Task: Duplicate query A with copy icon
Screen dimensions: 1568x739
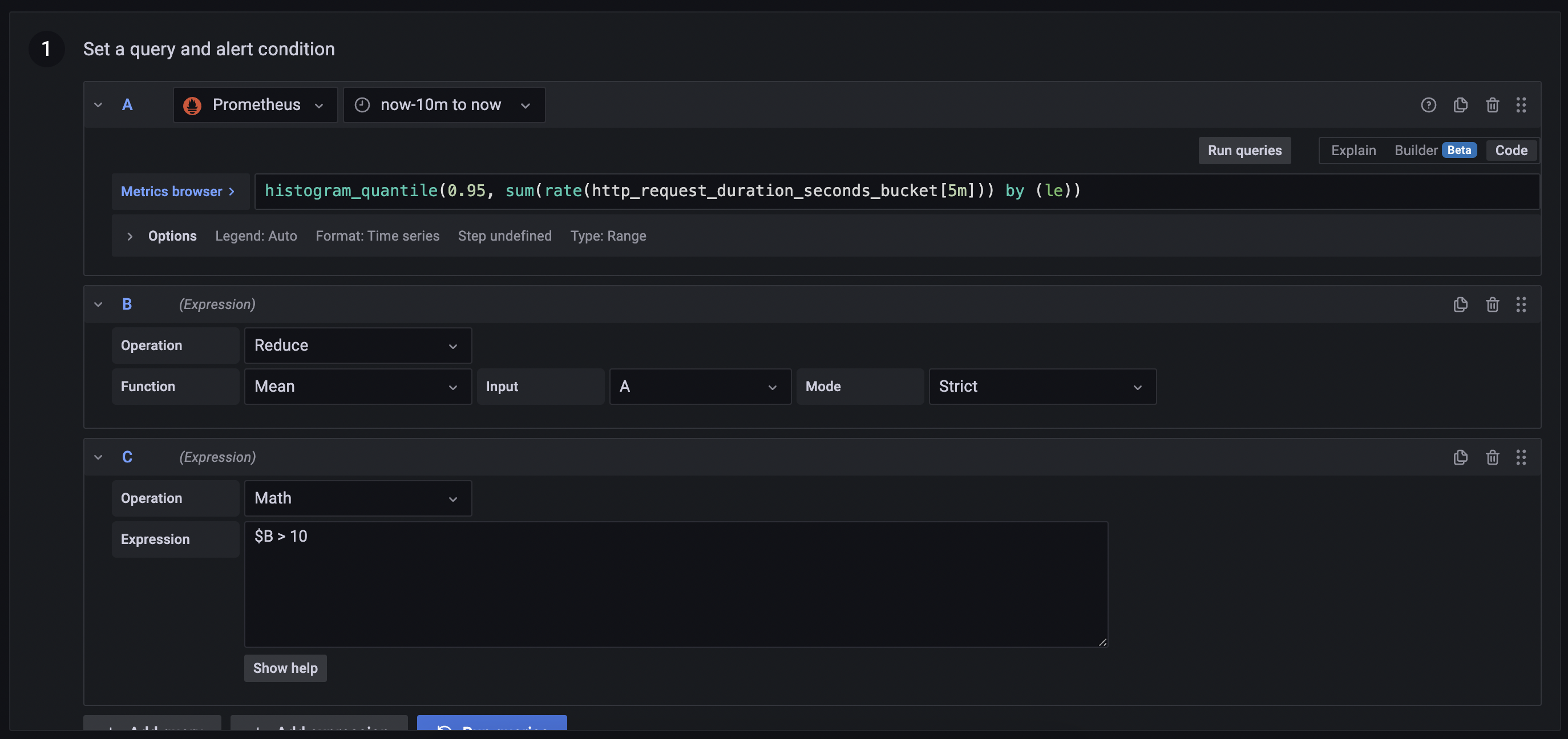Action: [x=1460, y=104]
